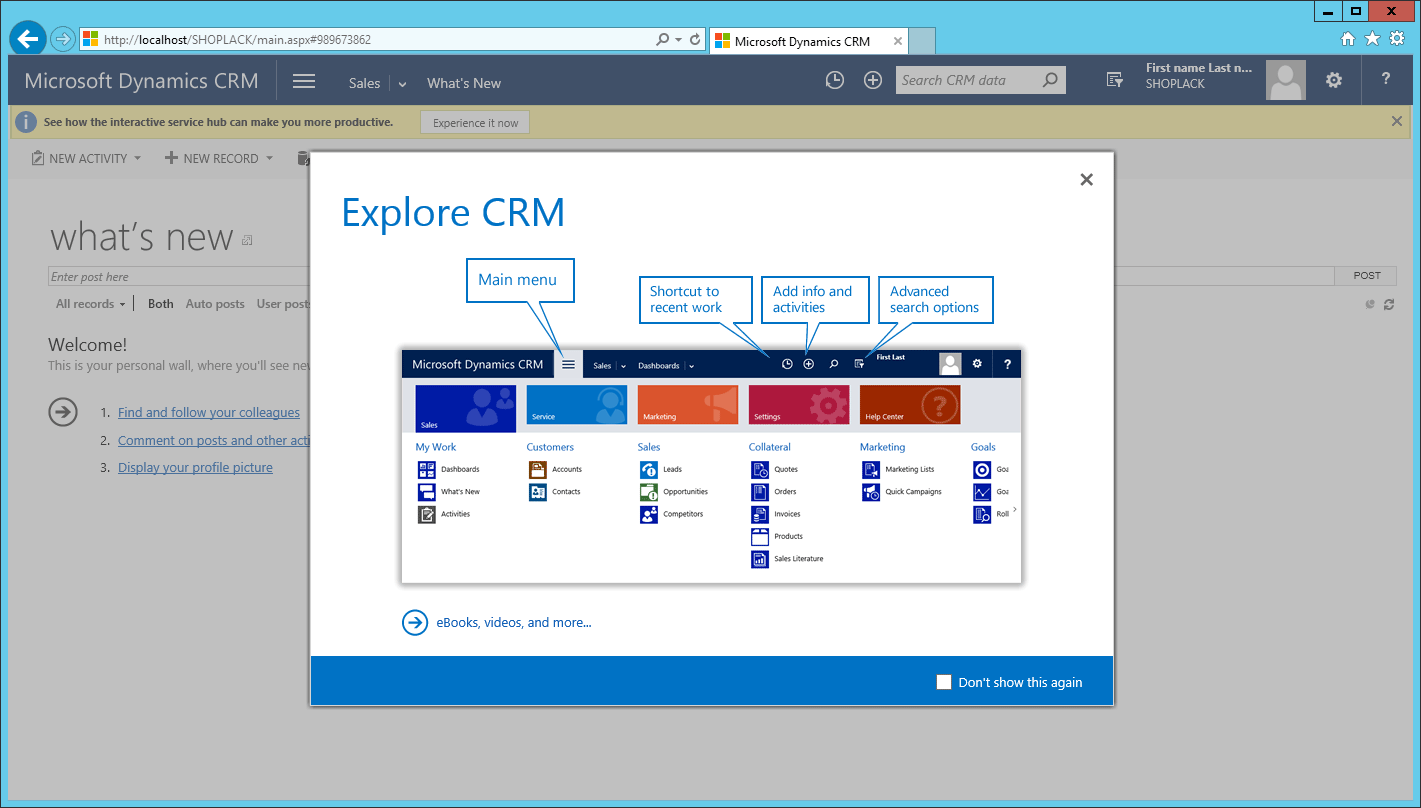The width and height of the screenshot is (1421, 808).
Task: Click NEW ACTIVITY in command bar
Action: (x=78, y=158)
